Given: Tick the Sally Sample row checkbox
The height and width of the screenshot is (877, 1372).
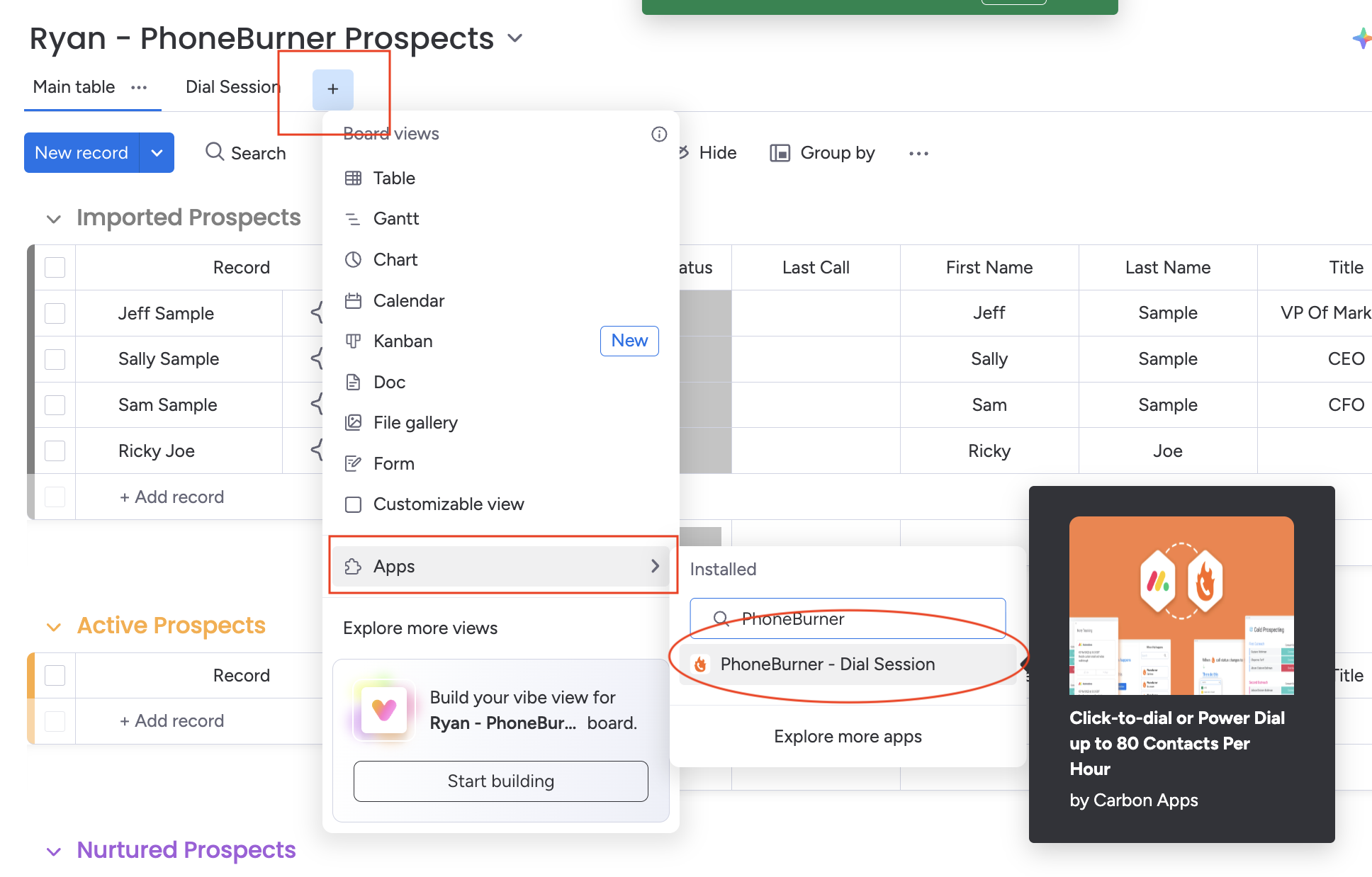Looking at the screenshot, I should coord(55,359).
